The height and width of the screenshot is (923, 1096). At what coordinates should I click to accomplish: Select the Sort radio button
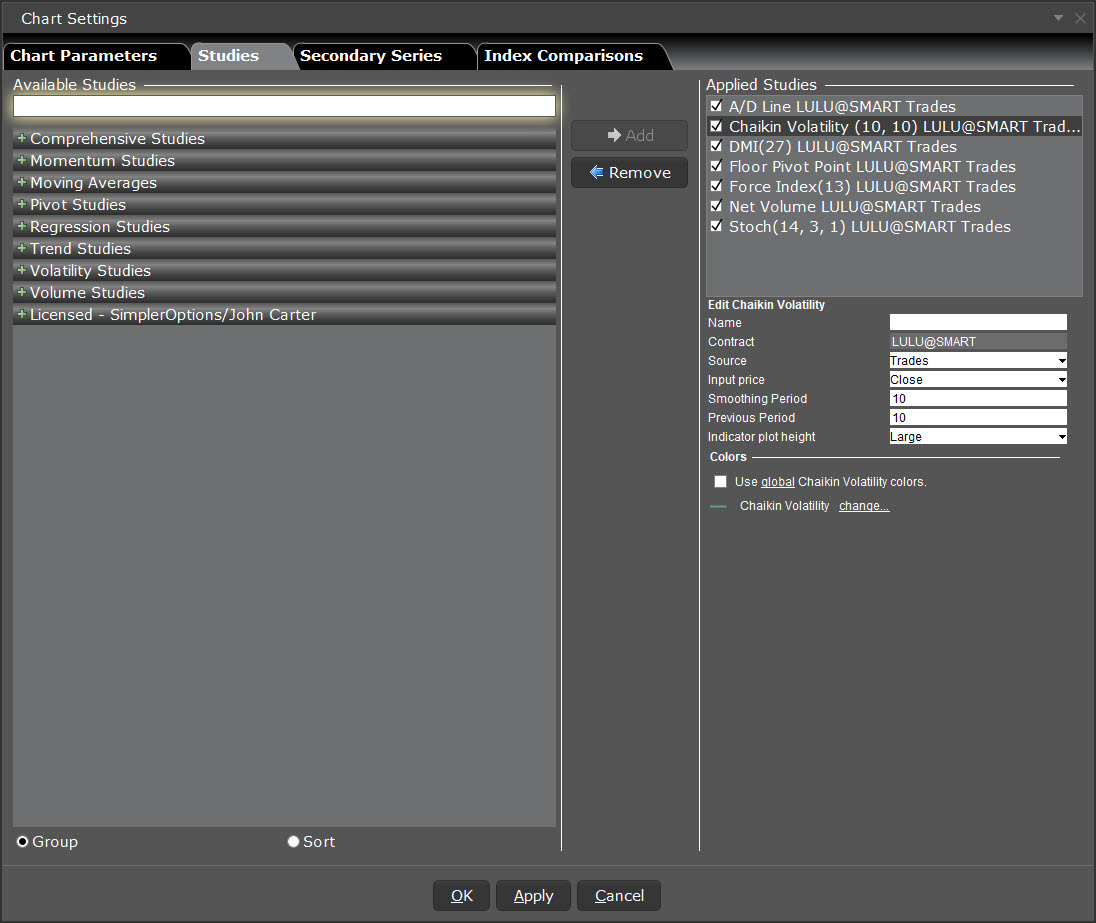coord(293,842)
